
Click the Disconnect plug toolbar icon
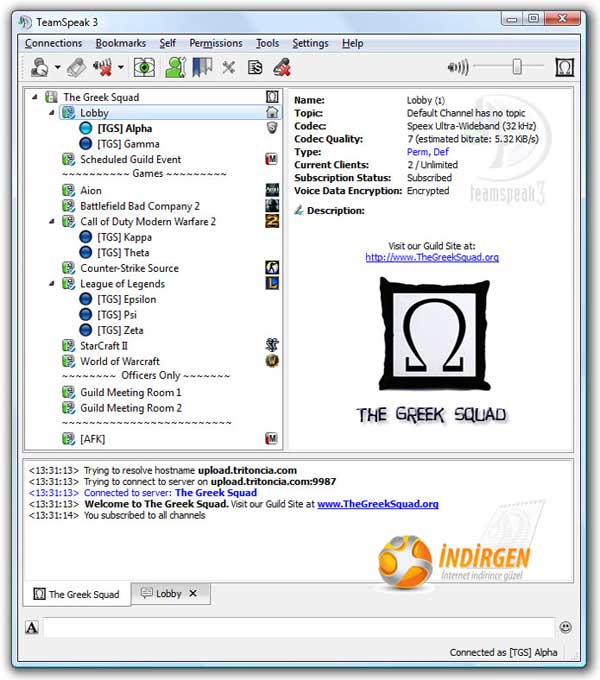pos(77,68)
